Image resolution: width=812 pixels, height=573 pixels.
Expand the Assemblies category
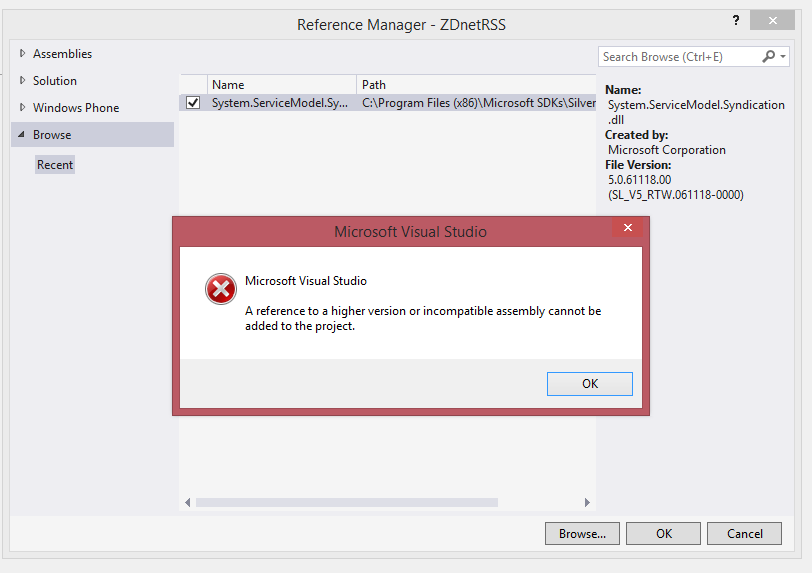(22, 53)
